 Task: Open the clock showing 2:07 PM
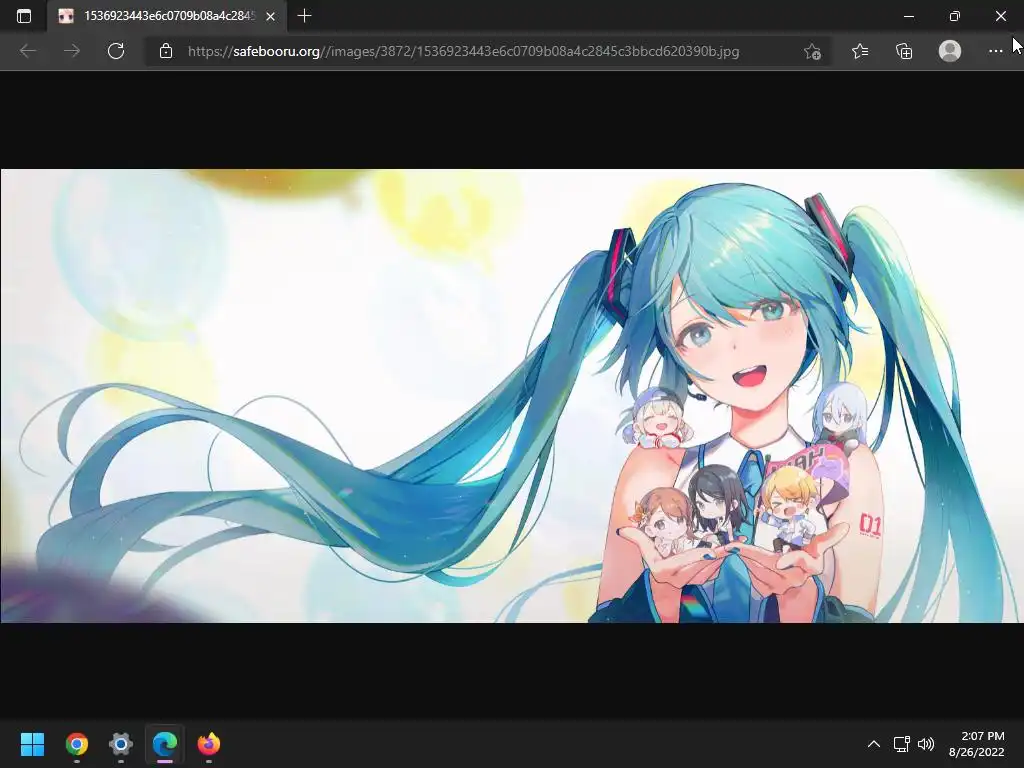[x=976, y=744]
